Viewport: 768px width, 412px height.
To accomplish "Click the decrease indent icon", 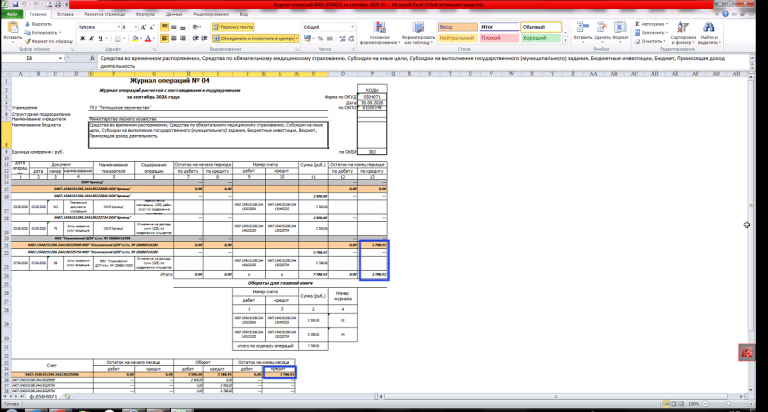I will point(195,38).
